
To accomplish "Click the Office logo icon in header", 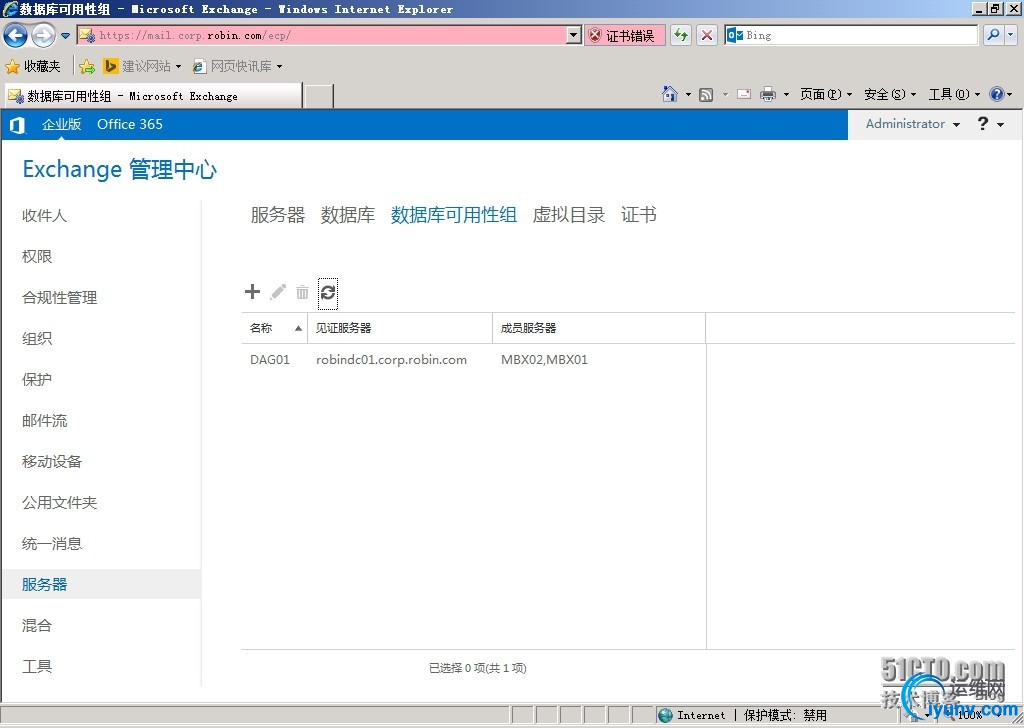I will pyautogui.click(x=17, y=125).
